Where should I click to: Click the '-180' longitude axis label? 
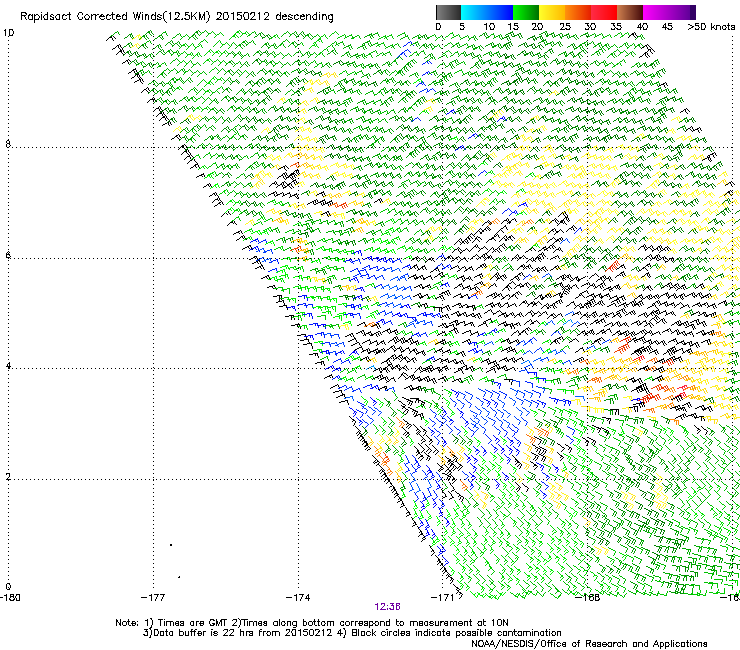[x=10, y=598]
